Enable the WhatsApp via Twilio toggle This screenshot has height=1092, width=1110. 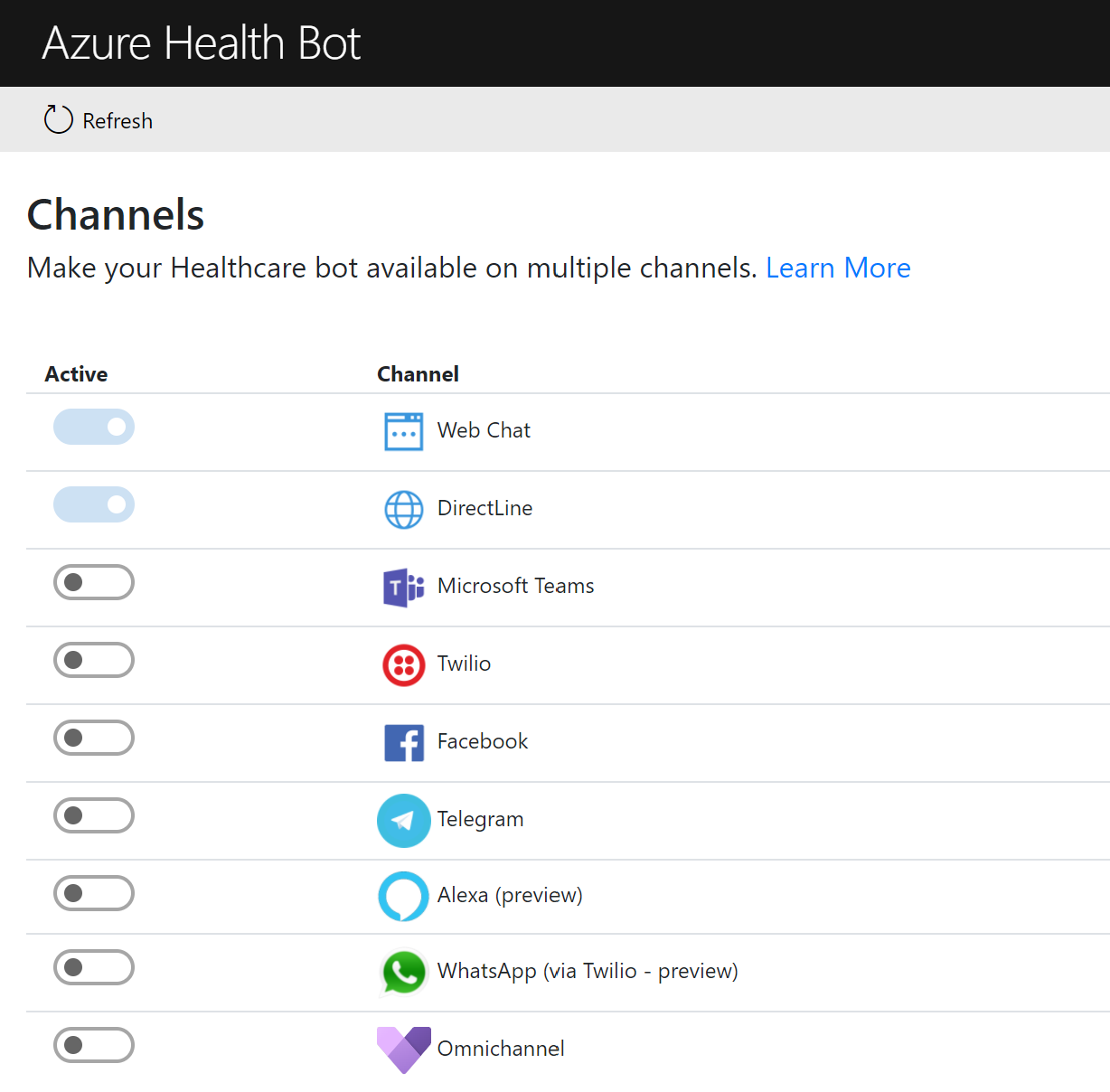(x=94, y=967)
